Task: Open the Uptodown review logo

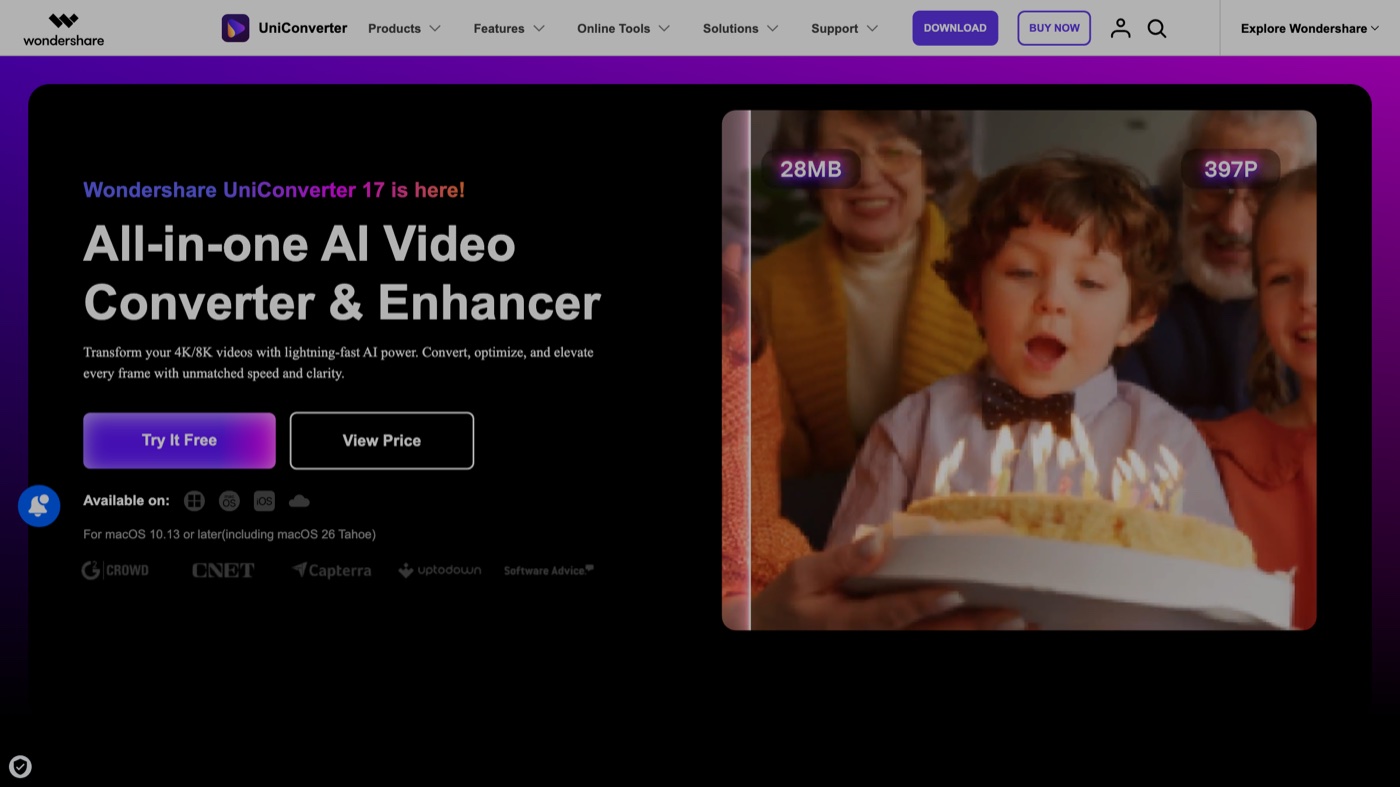Action: tap(439, 570)
